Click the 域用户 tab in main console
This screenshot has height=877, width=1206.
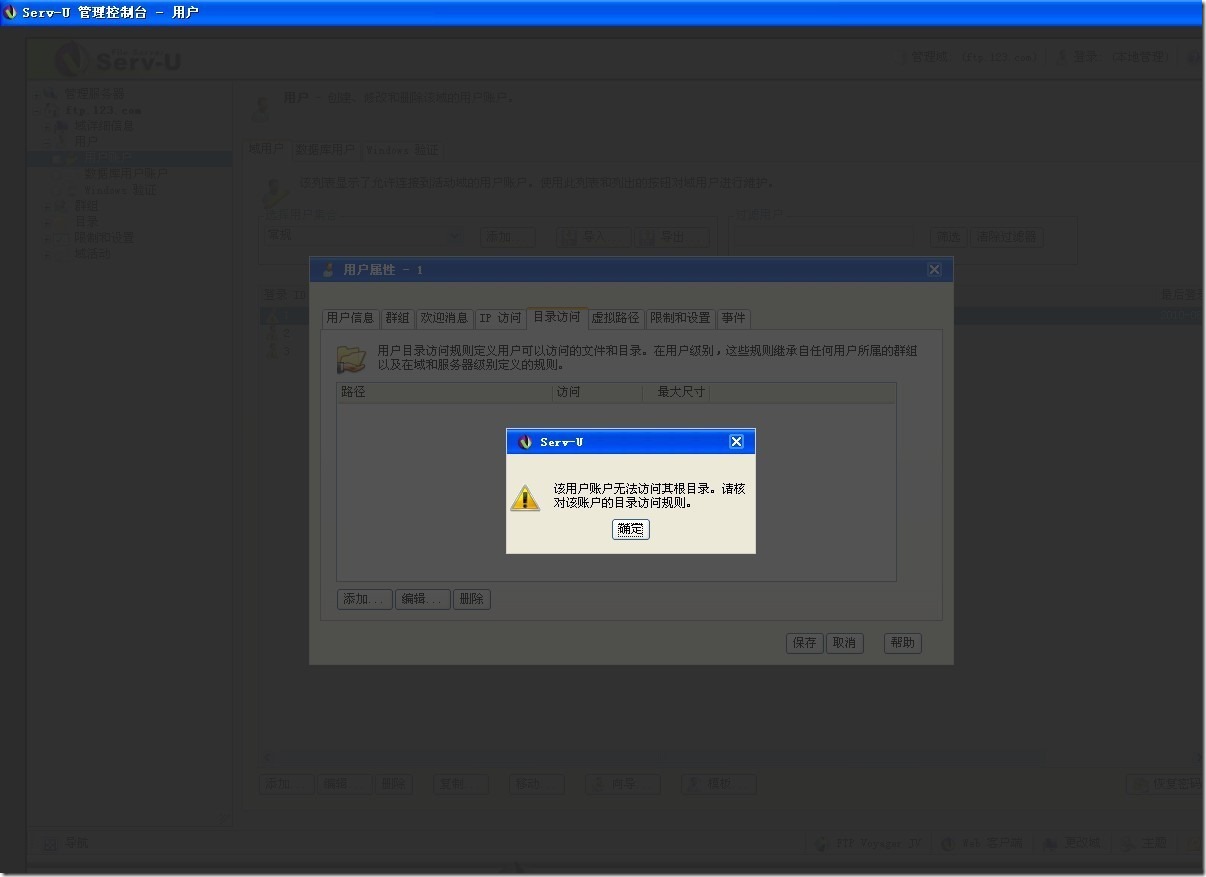266,149
